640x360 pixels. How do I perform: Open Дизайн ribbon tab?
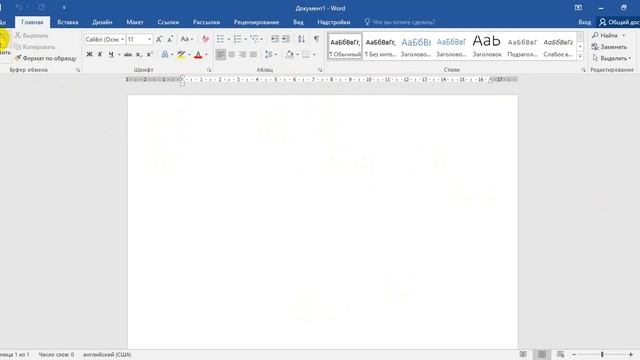tap(102, 22)
